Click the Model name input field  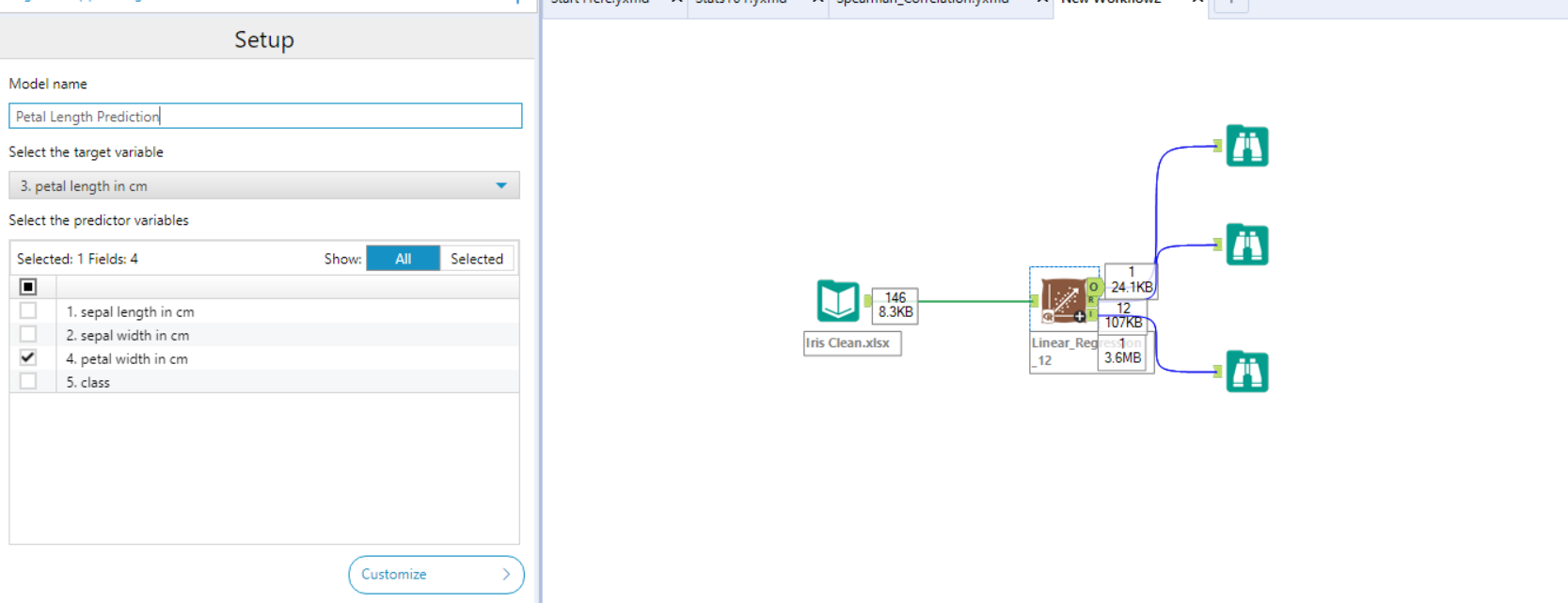265,116
